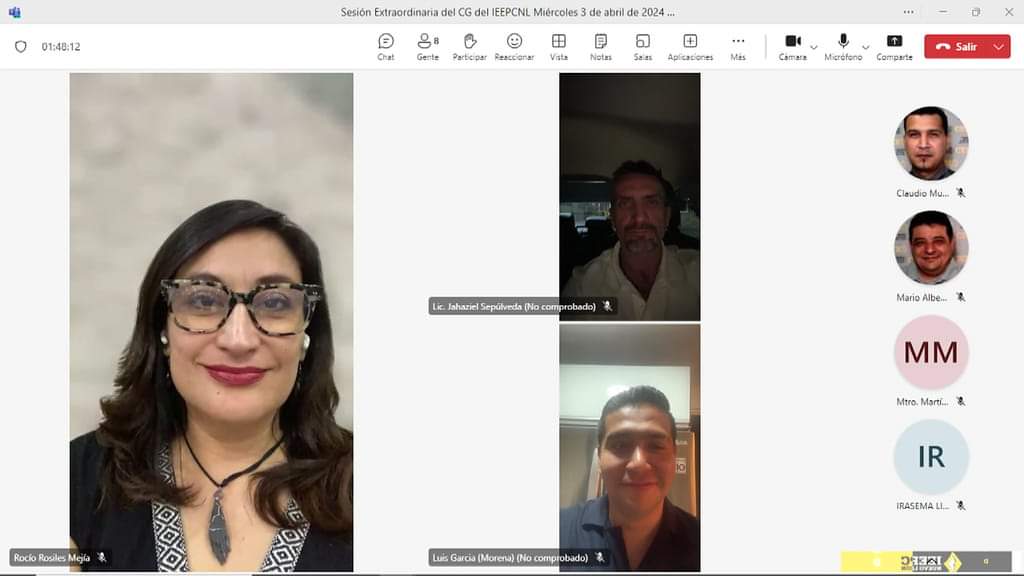Open the Chat panel
1024x576 pixels.
point(385,47)
